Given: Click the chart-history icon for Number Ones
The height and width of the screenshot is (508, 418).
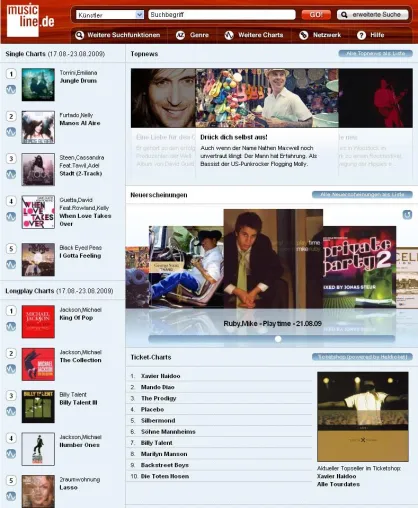Looking at the screenshot, I should (x=11, y=454).
